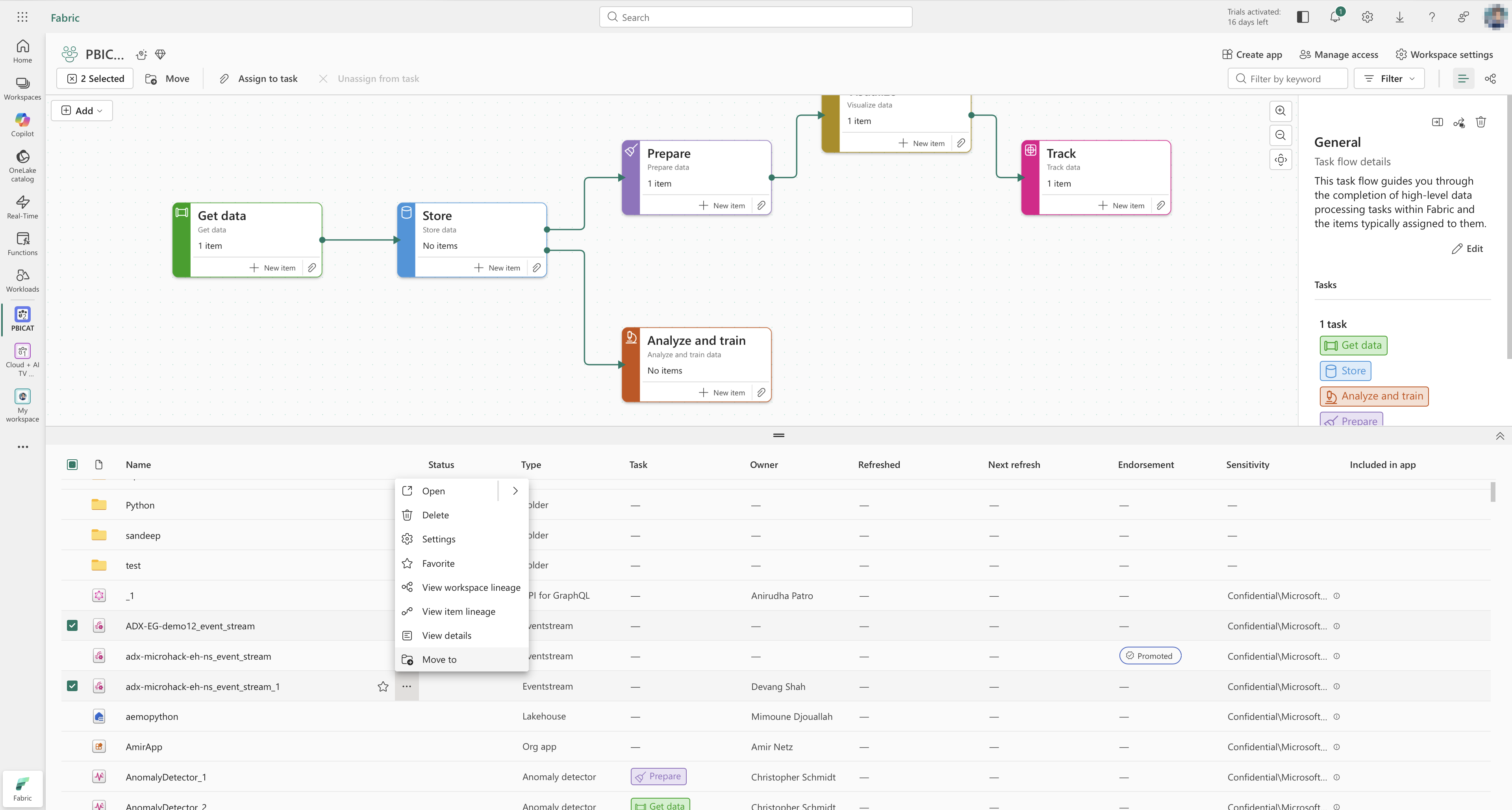The height and width of the screenshot is (810, 1512).
Task: Open My workspace in sidebar
Action: 22,405
